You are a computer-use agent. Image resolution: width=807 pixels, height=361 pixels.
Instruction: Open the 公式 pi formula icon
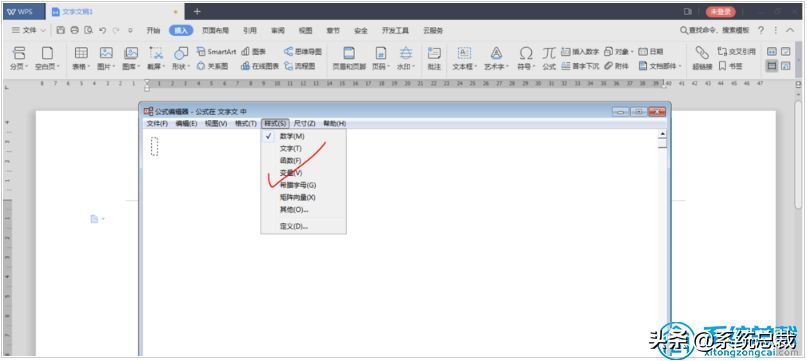[549, 53]
